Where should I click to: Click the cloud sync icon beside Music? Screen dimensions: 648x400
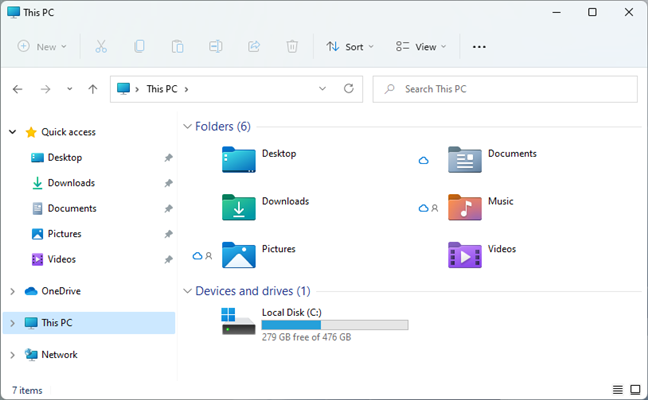pos(424,208)
